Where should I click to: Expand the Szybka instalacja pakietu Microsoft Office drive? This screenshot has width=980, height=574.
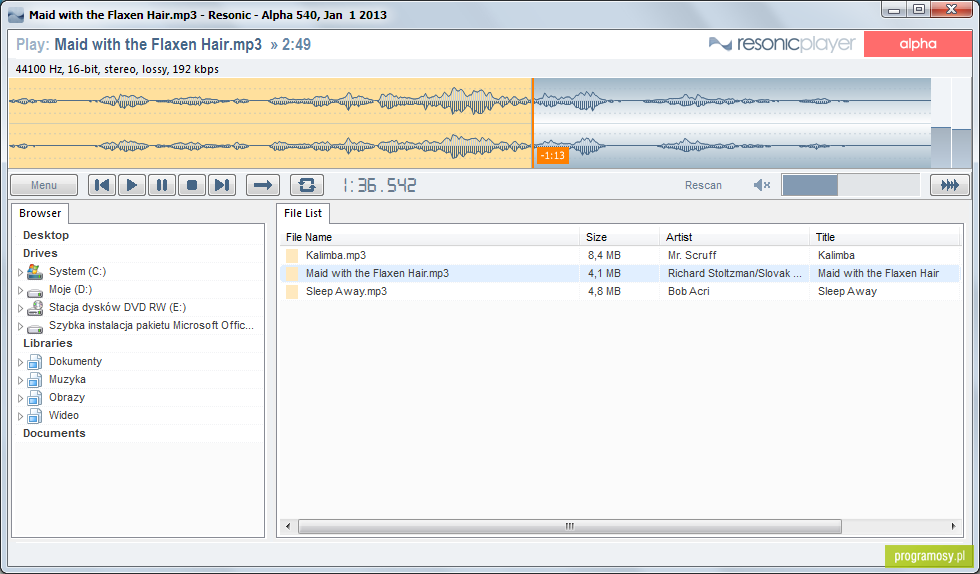[20, 326]
